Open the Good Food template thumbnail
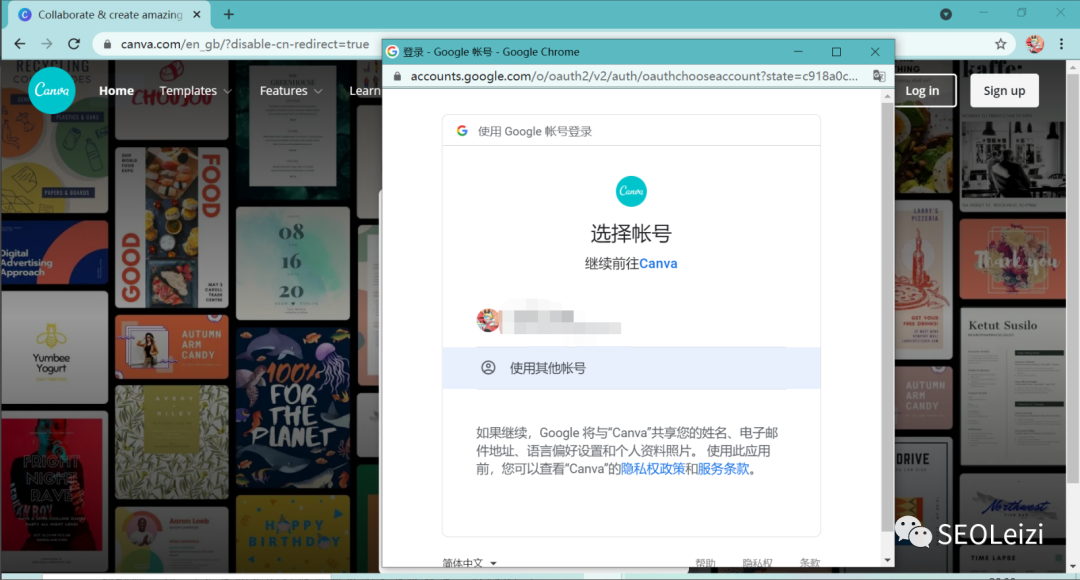 [172, 227]
